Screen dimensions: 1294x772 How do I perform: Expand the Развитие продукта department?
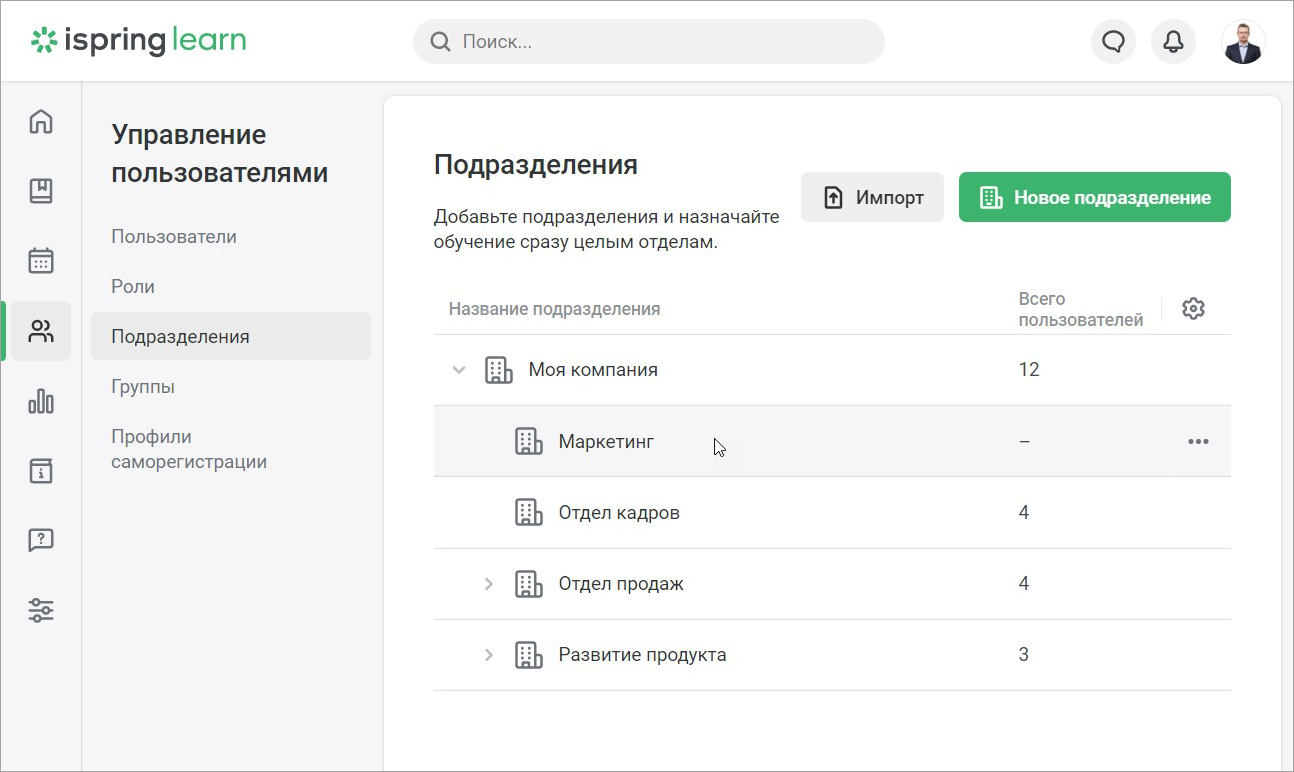click(489, 655)
